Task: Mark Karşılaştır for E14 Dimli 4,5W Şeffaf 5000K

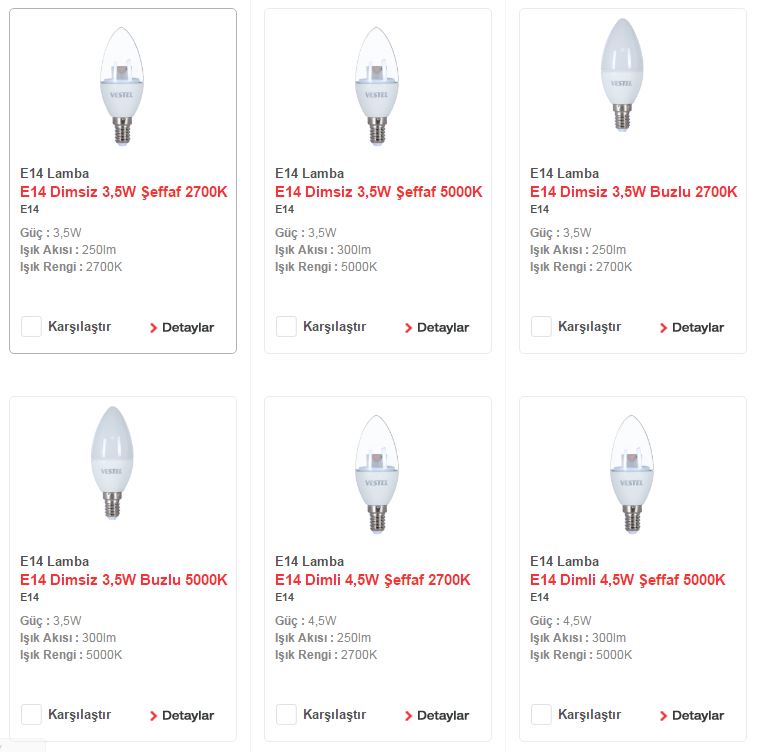Action: pos(542,714)
